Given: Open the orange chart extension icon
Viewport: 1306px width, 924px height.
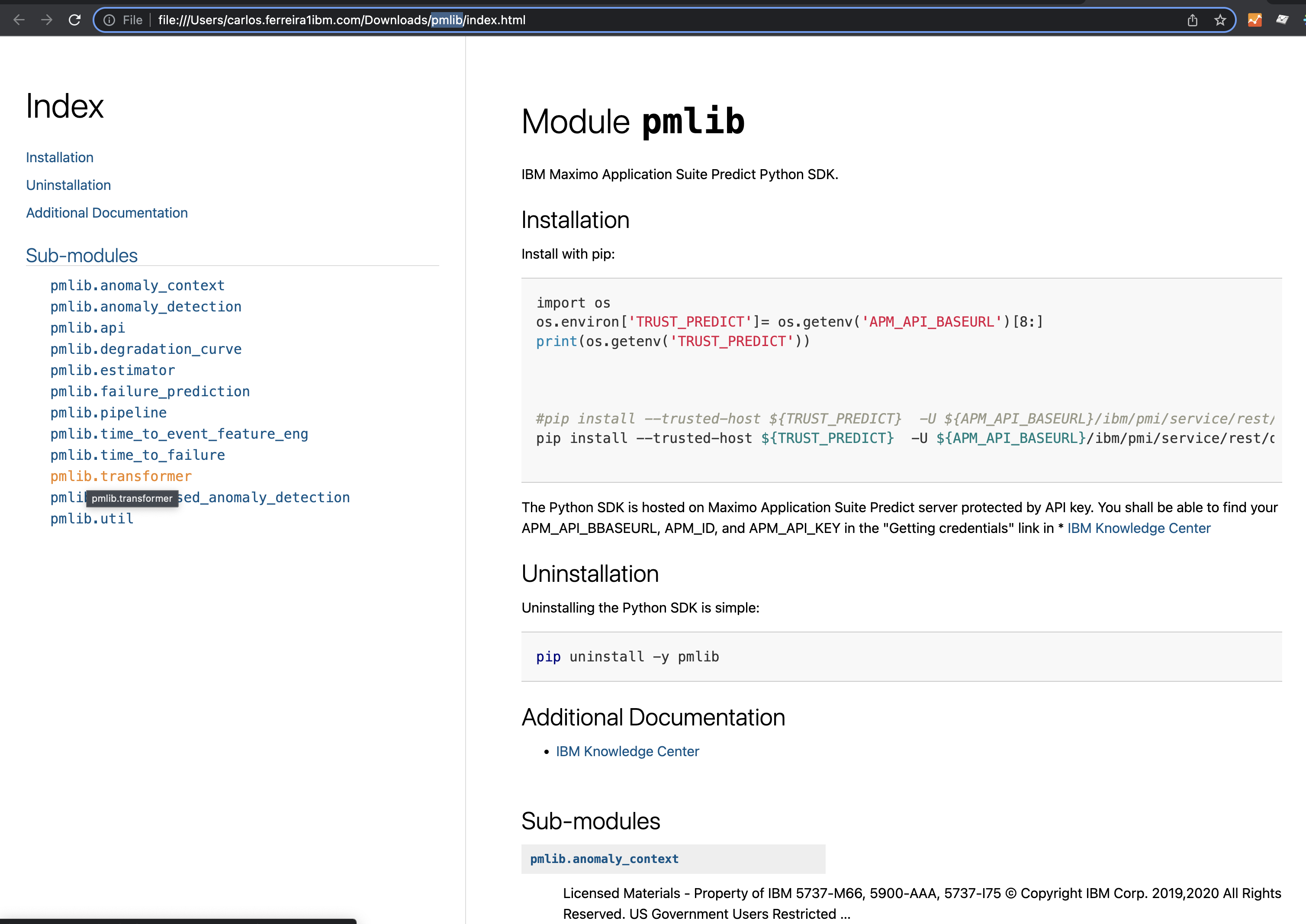Looking at the screenshot, I should tap(1254, 20).
